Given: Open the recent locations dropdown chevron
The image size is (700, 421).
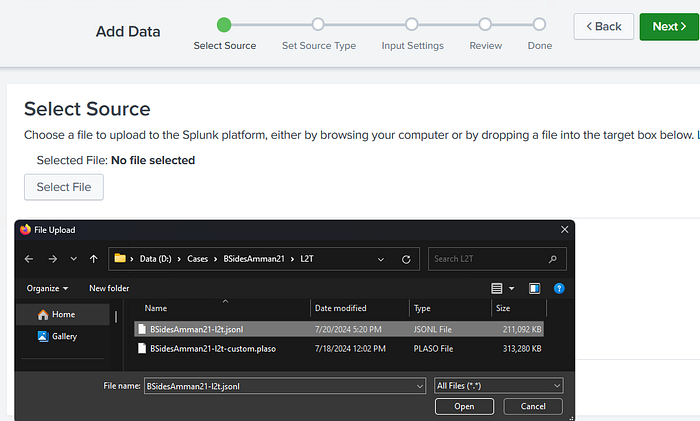Looking at the screenshot, I should coord(74,259).
